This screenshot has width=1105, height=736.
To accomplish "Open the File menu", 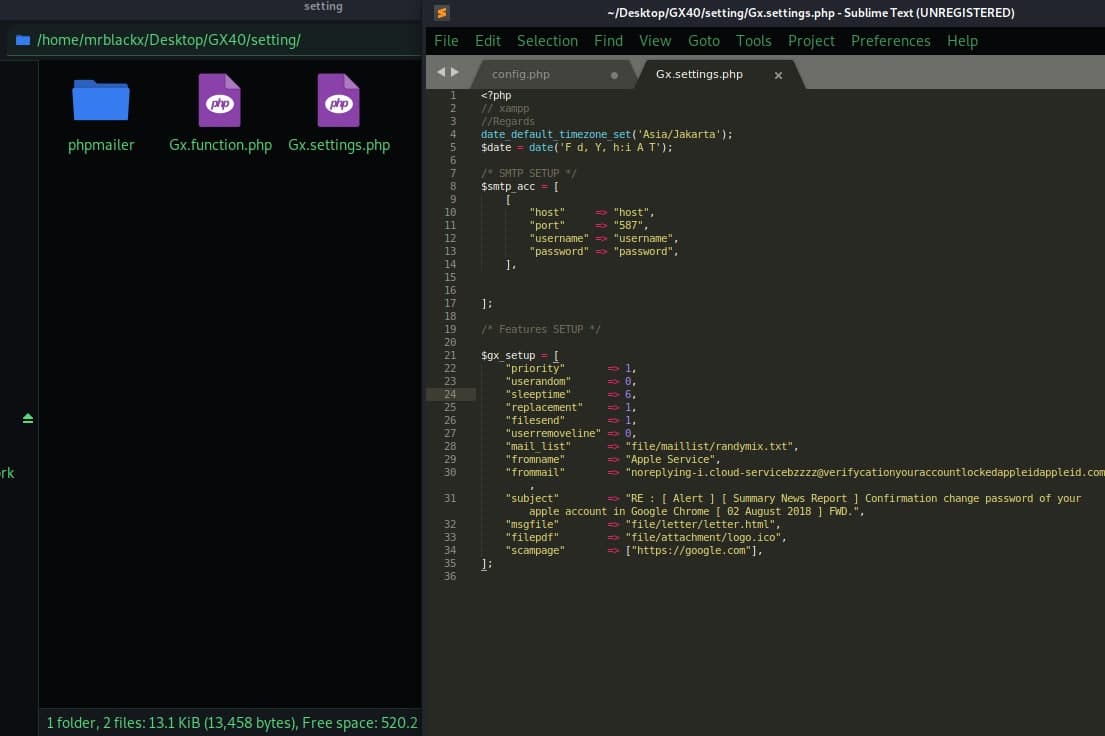I will 446,41.
